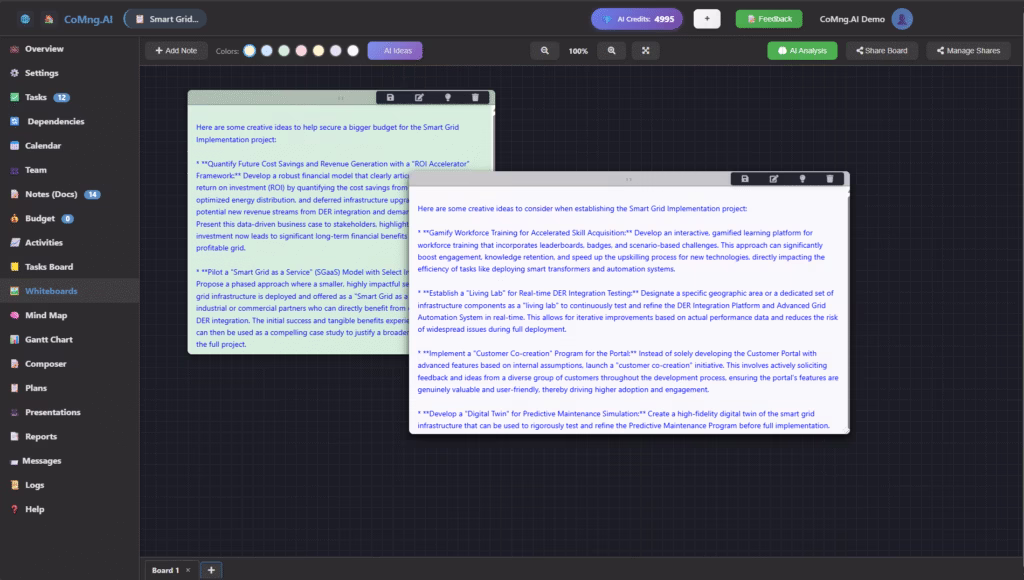Save the green note using its save icon
Image resolution: width=1024 pixels, height=580 pixels.
390,97
